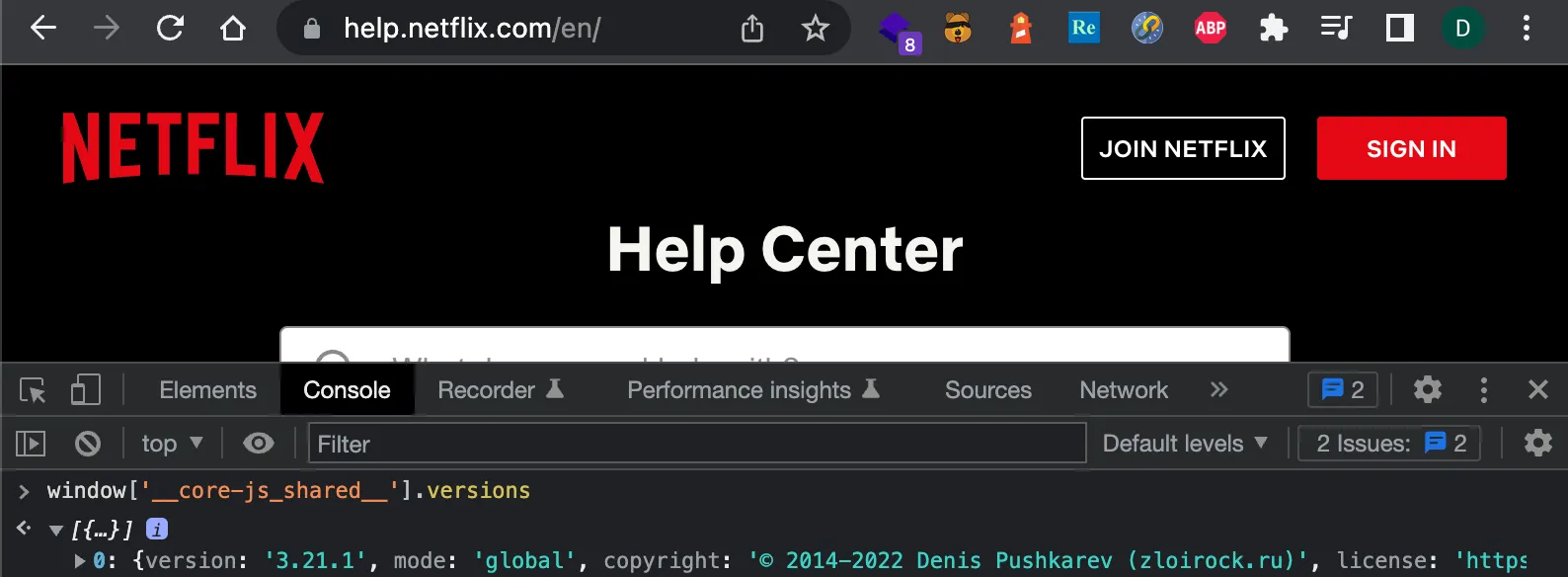Screen dimensions: 1568x577
Task: Expand the 0: object entry
Action: click(80, 561)
